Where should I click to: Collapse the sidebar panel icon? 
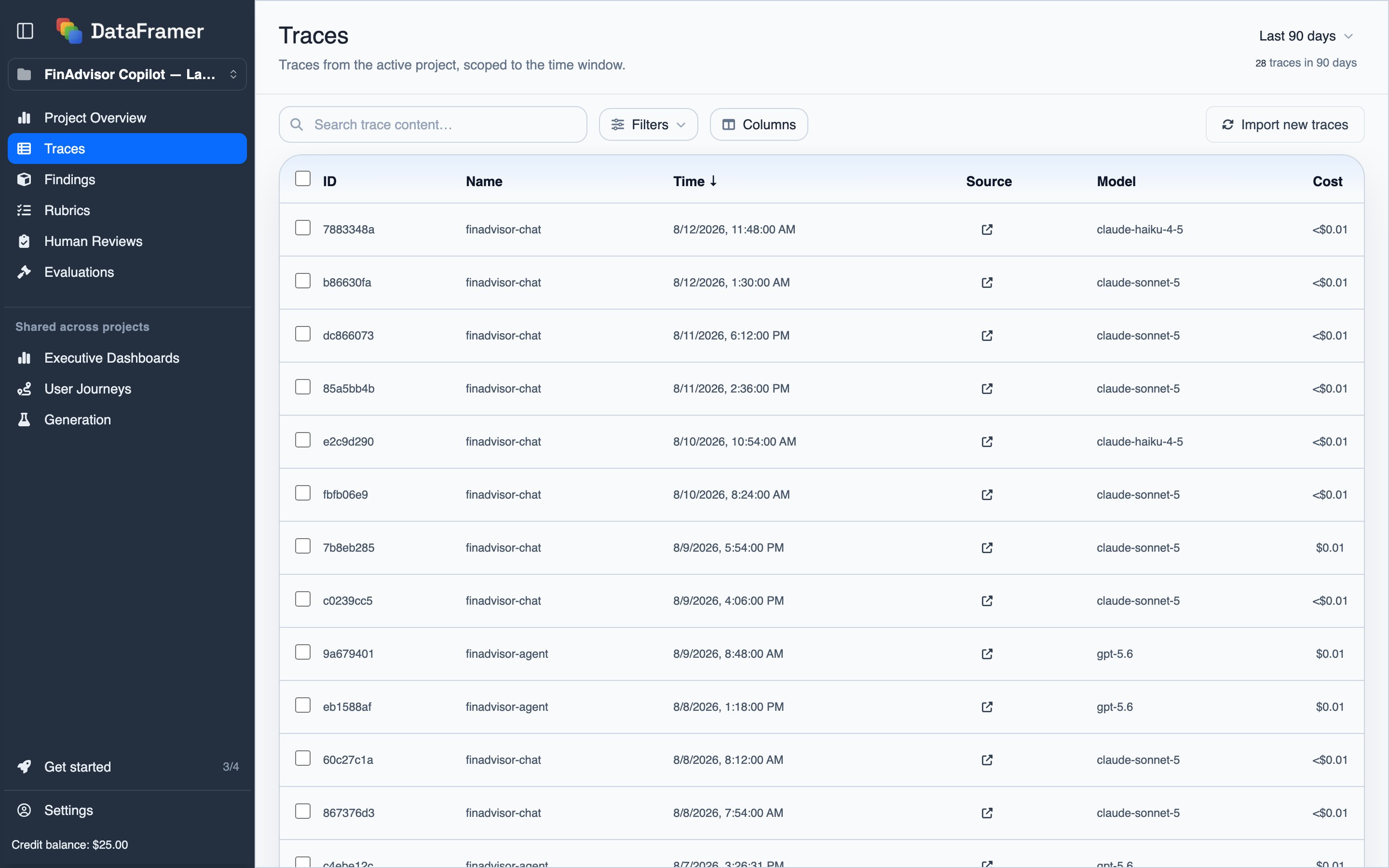(25, 31)
